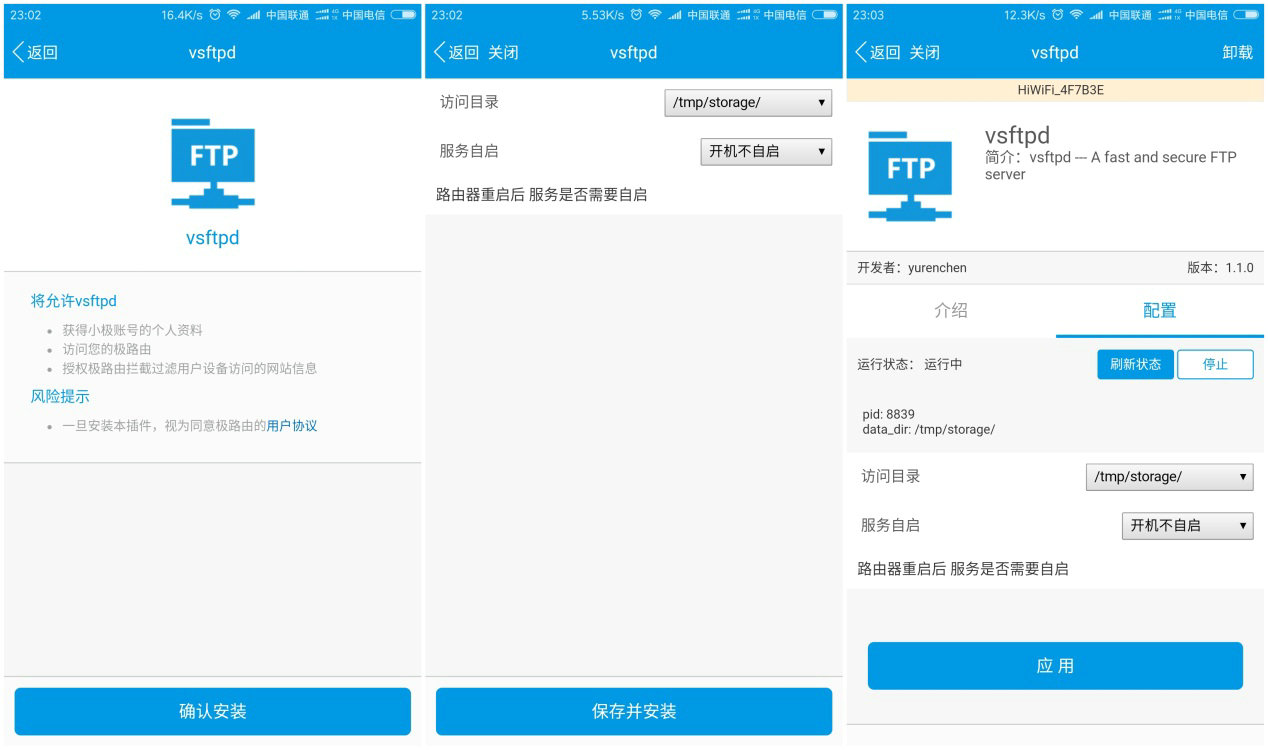Tap 关闭 in the third screen header
1268x750 pixels.
[x=924, y=53]
